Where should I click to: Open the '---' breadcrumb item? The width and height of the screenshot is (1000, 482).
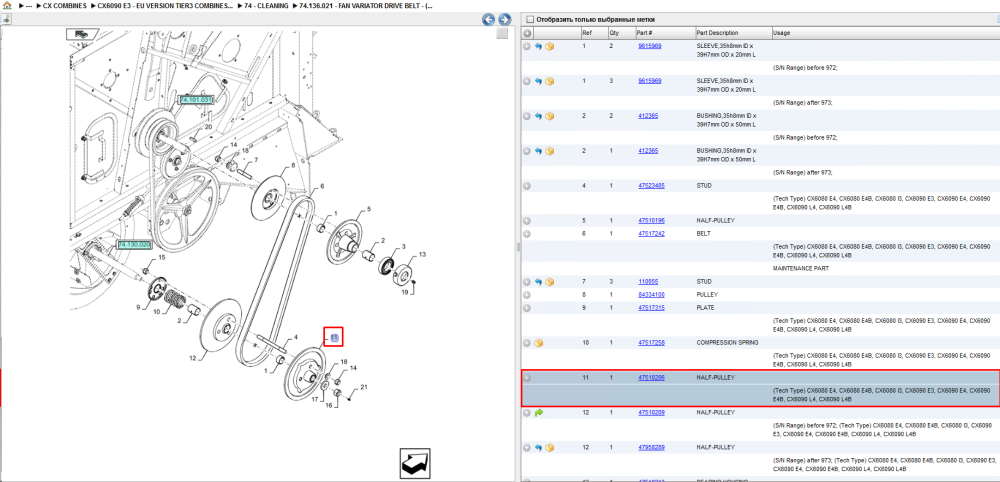coord(29,5)
